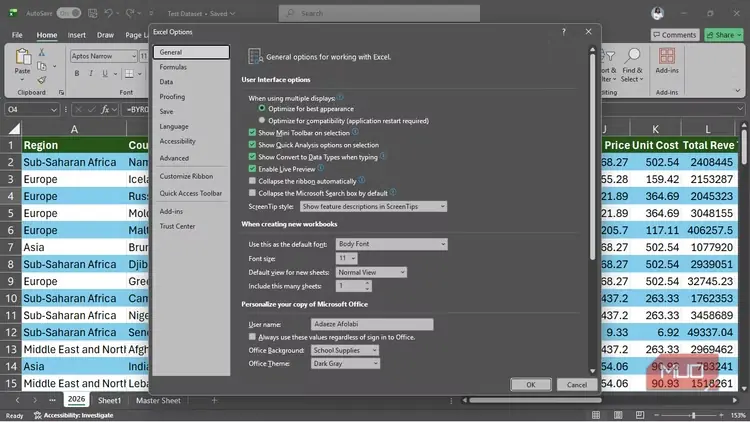Screen dimensions: 750x422
Task: Click the Add-ins ribbon icon
Action: [x=667, y=56]
